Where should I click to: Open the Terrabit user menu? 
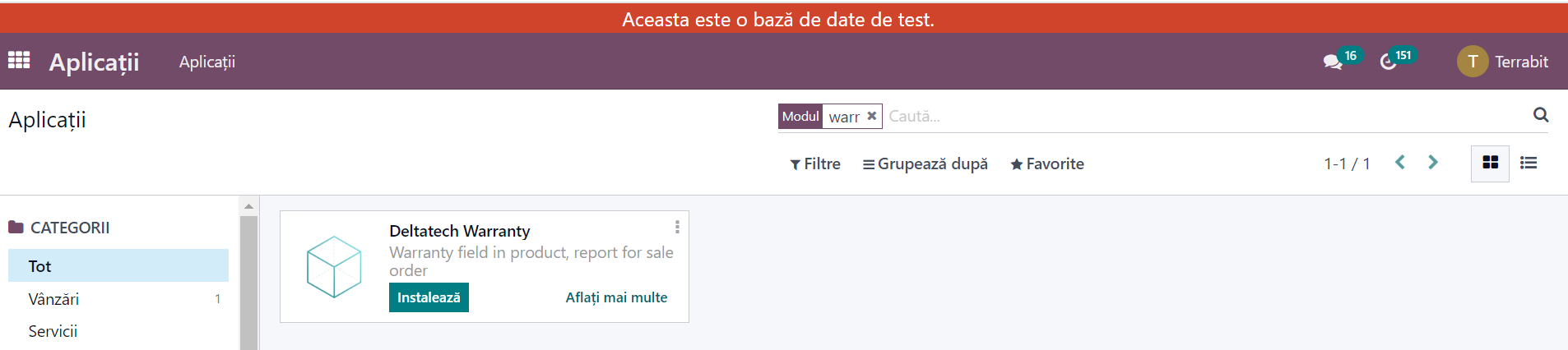click(x=1502, y=62)
